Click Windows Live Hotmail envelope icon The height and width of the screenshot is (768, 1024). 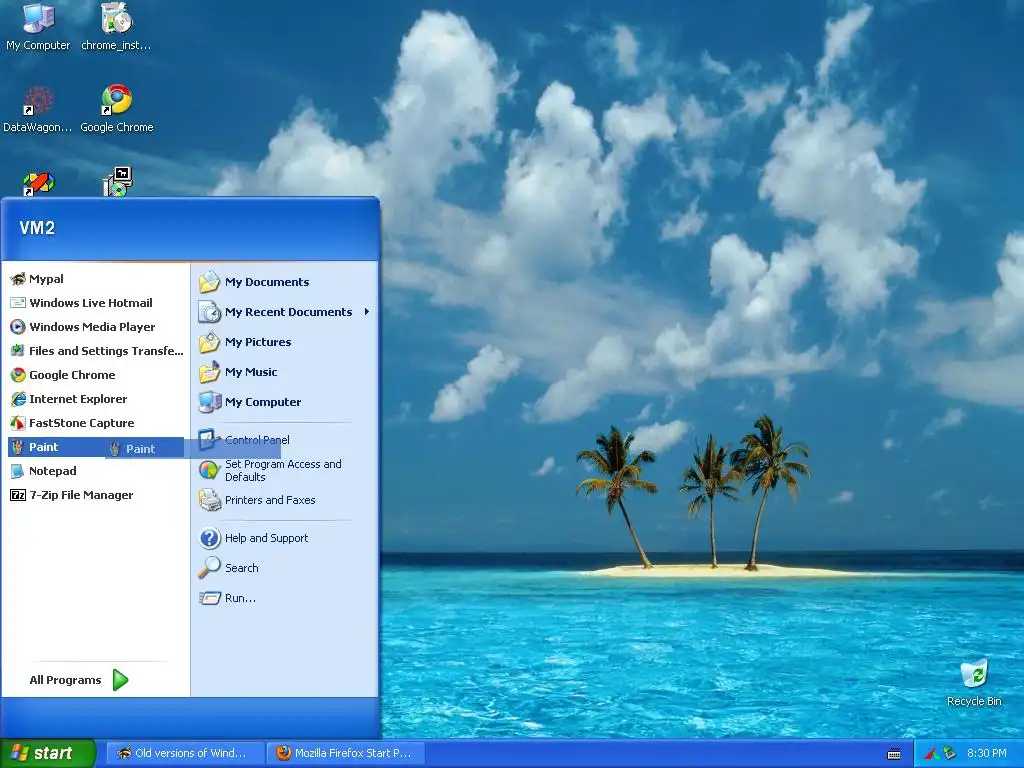(x=18, y=303)
